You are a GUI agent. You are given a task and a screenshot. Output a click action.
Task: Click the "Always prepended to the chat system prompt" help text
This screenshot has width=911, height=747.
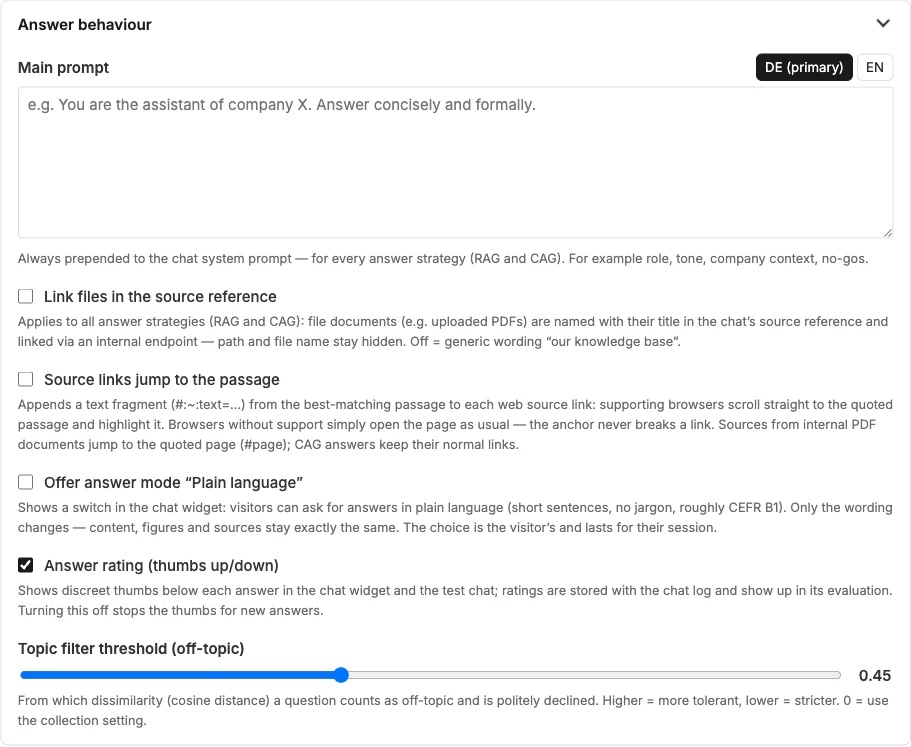[443, 258]
